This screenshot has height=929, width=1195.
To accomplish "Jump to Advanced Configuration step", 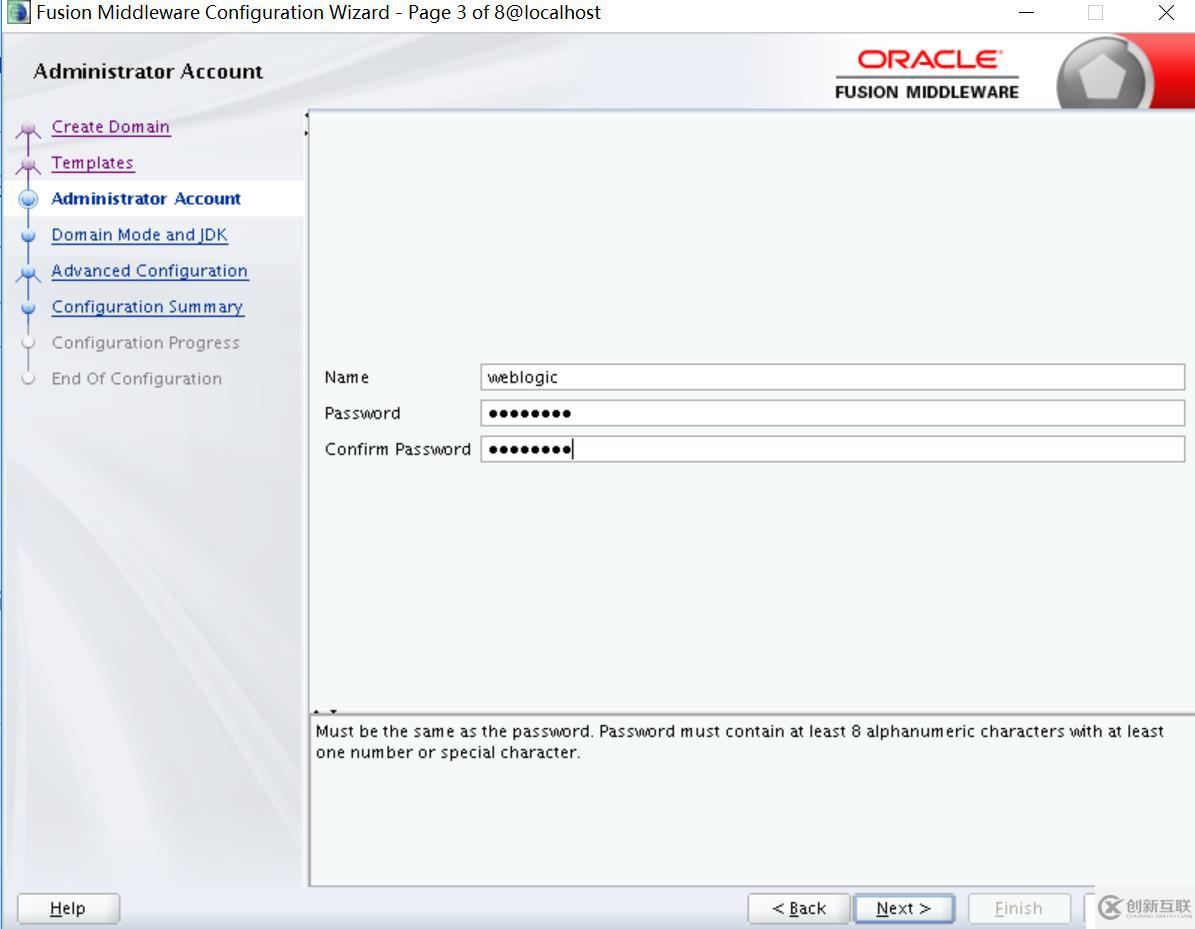I will [x=149, y=271].
